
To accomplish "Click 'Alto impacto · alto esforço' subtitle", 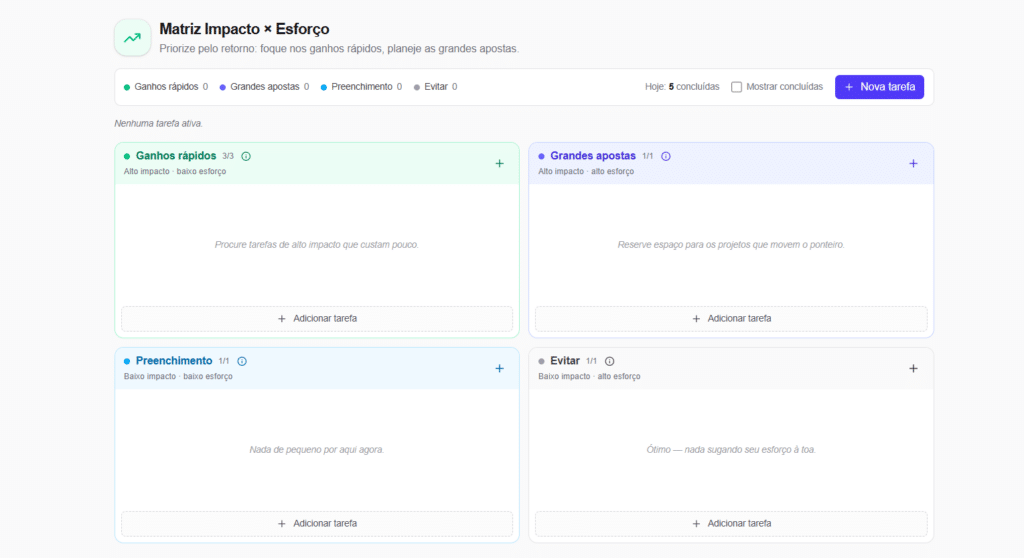I will coord(586,171).
